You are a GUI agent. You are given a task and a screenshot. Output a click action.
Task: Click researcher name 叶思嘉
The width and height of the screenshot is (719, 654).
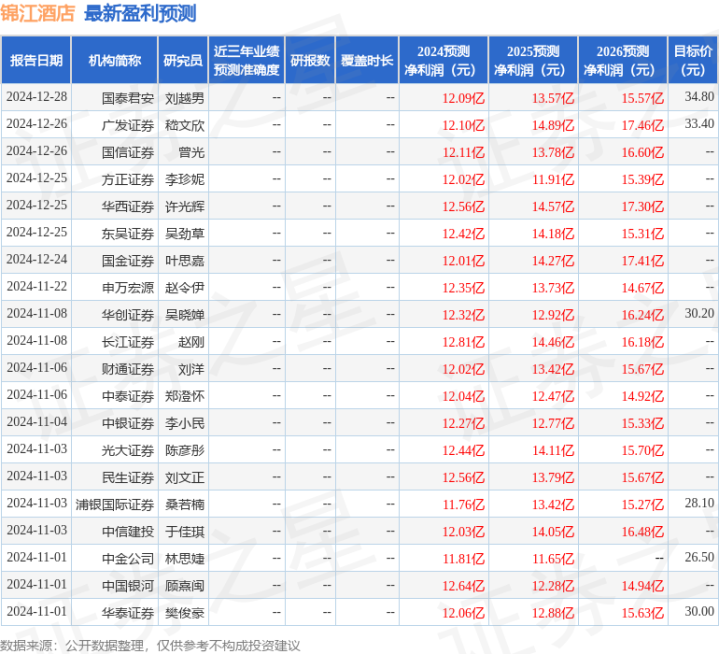pyautogui.click(x=185, y=260)
